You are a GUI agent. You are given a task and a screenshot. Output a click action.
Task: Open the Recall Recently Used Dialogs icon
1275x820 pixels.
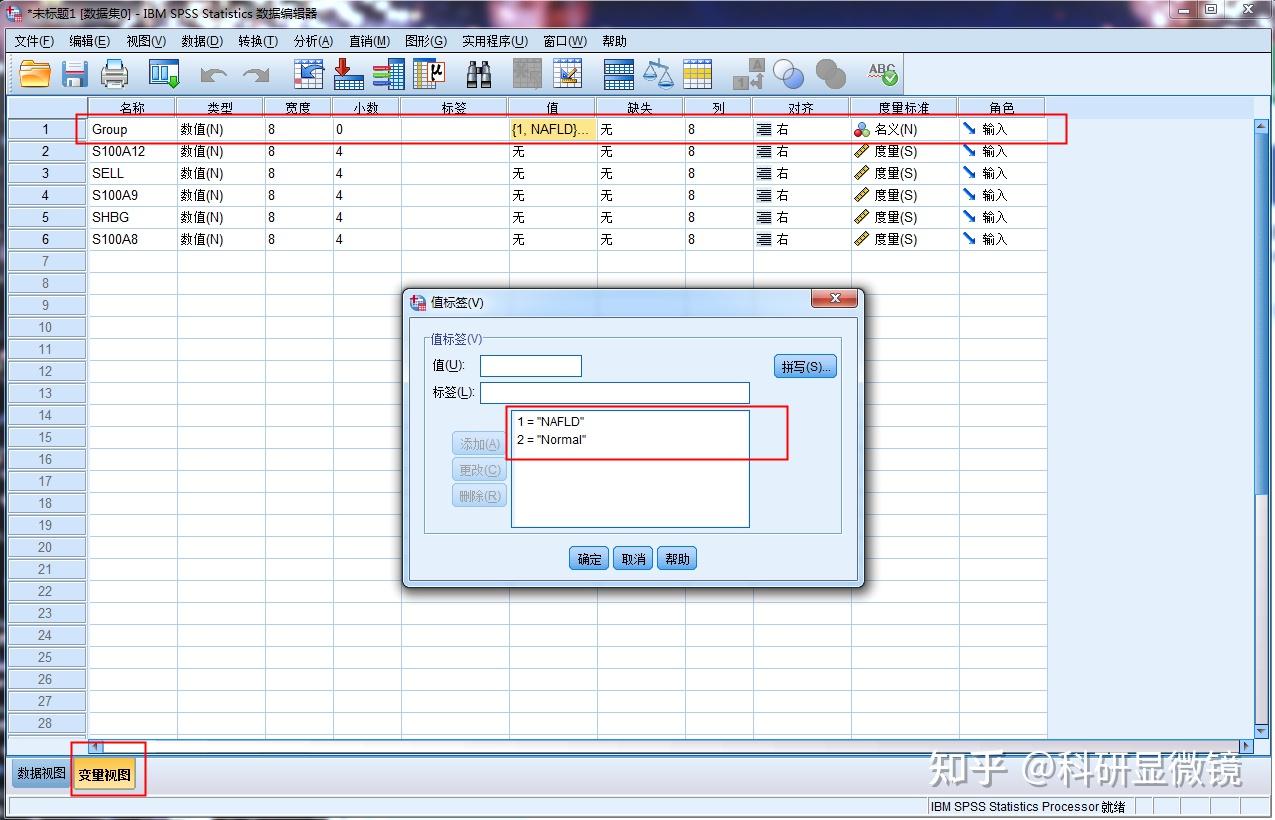pyautogui.click(x=163, y=73)
